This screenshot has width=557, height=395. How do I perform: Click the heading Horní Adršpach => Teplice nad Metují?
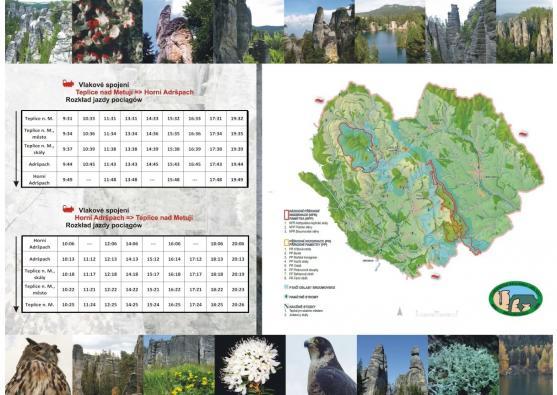134,218
